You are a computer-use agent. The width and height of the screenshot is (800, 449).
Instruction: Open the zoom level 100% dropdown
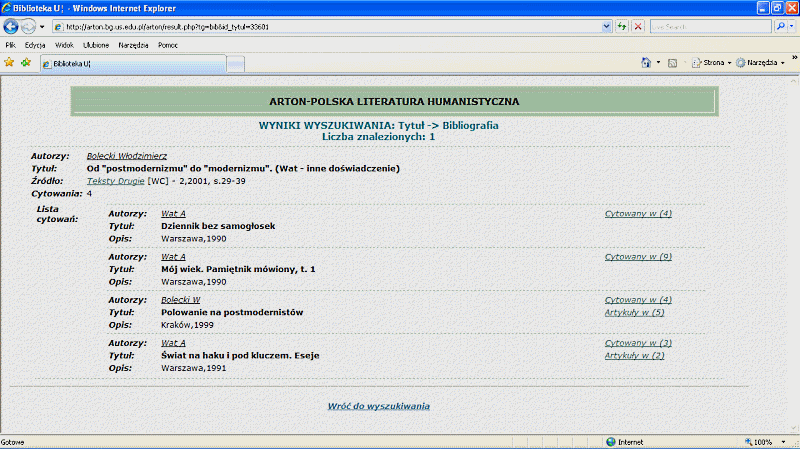pos(780,442)
